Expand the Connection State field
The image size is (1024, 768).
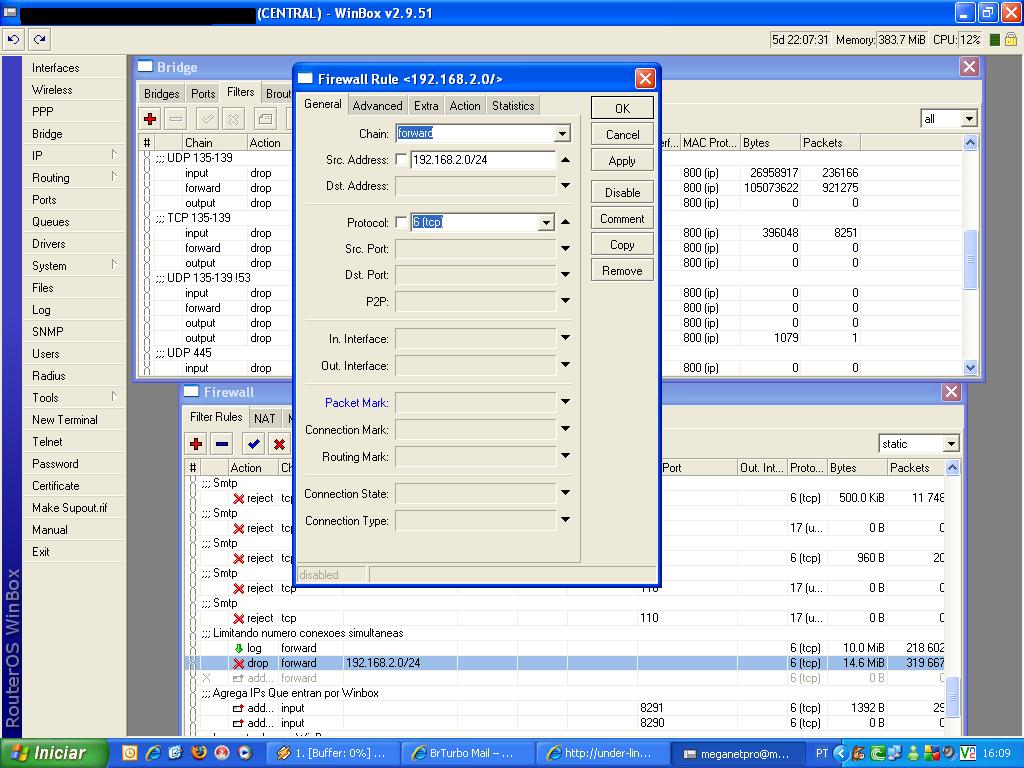coord(565,493)
